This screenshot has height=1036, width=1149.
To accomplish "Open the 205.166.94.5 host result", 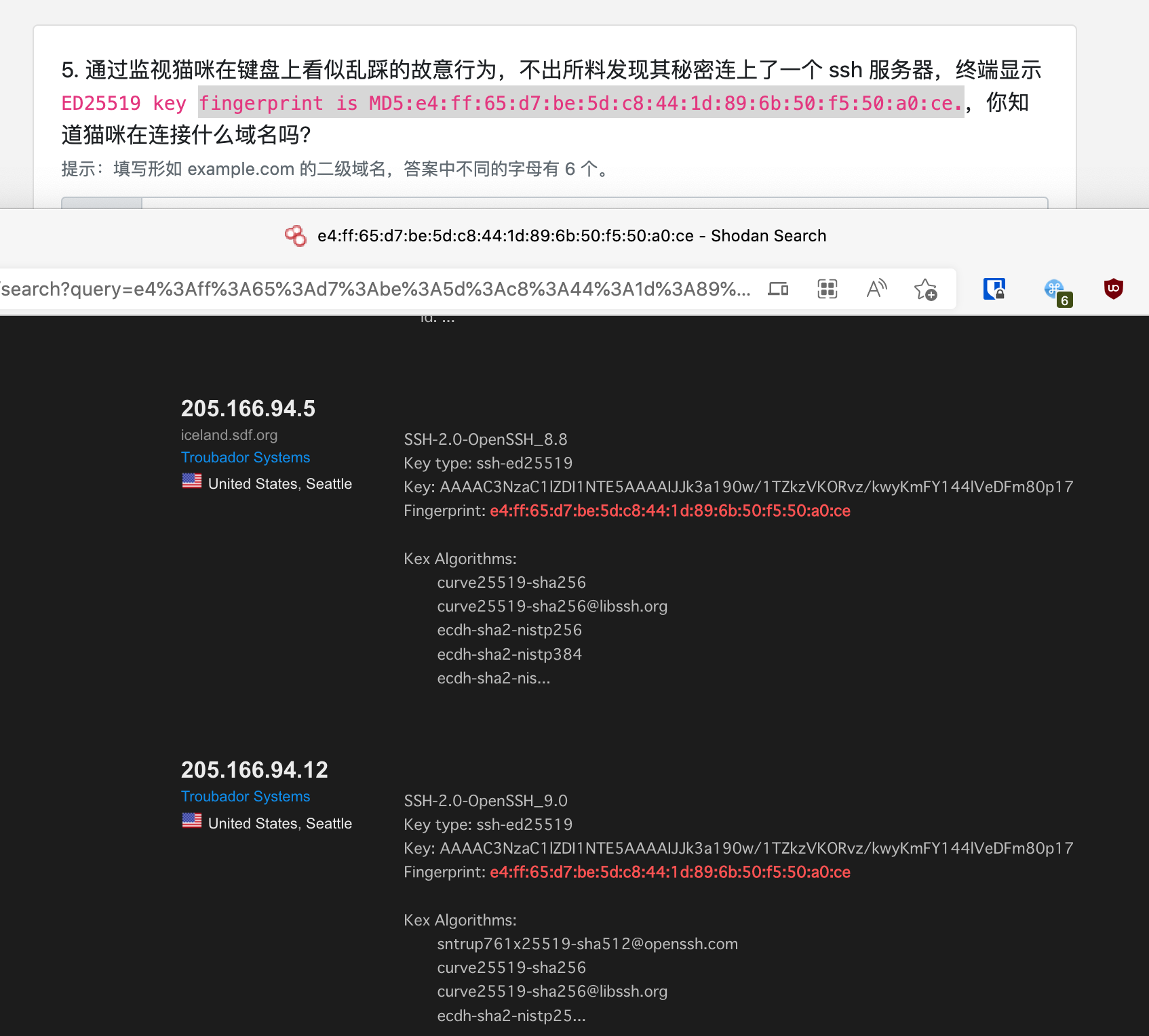I will point(248,409).
